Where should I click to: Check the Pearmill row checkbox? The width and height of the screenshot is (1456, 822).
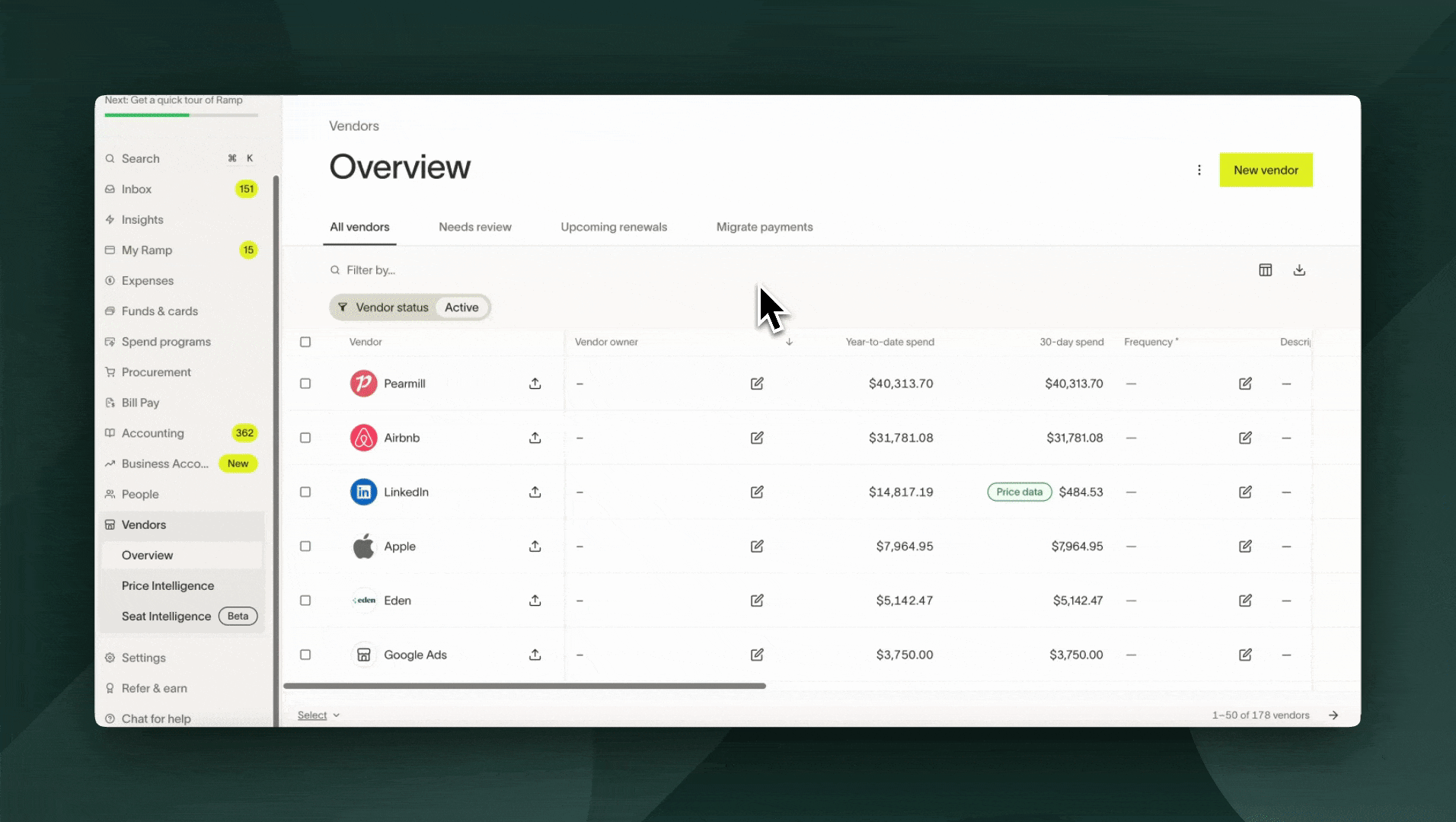pos(305,384)
